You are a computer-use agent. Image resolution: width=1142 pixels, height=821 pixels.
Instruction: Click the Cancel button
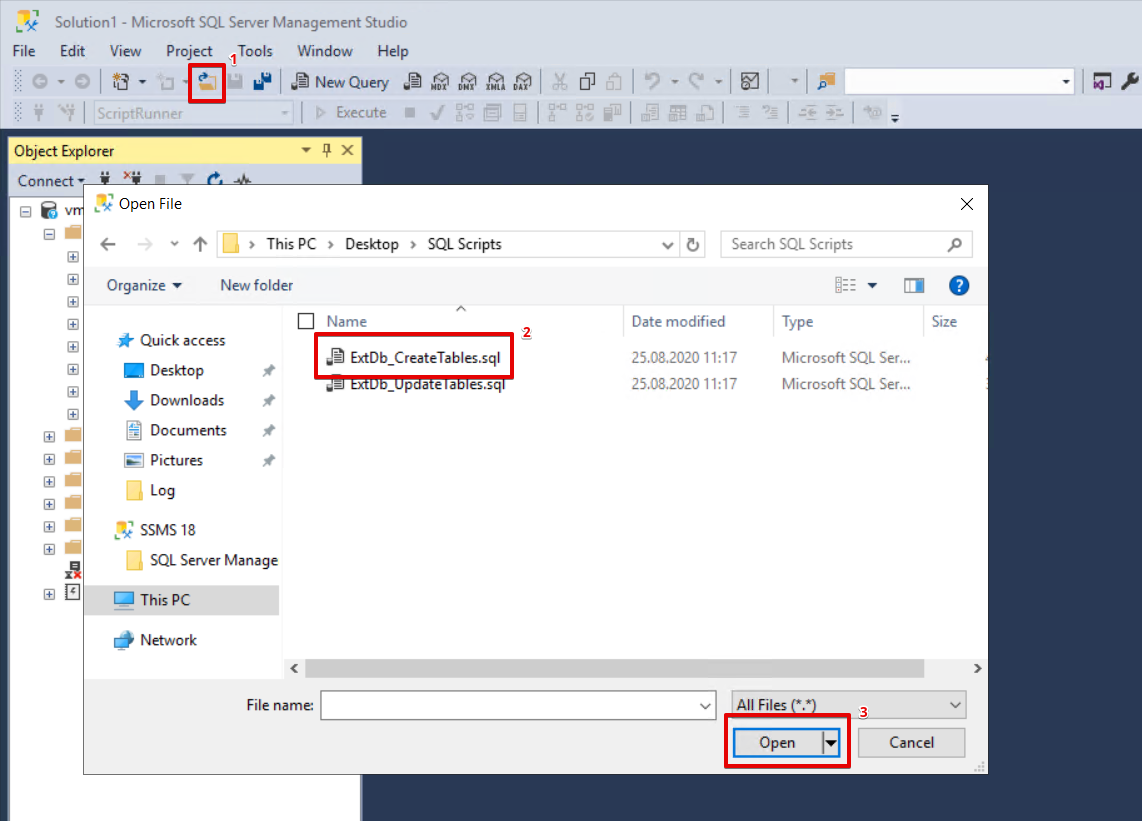pos(911,742)
